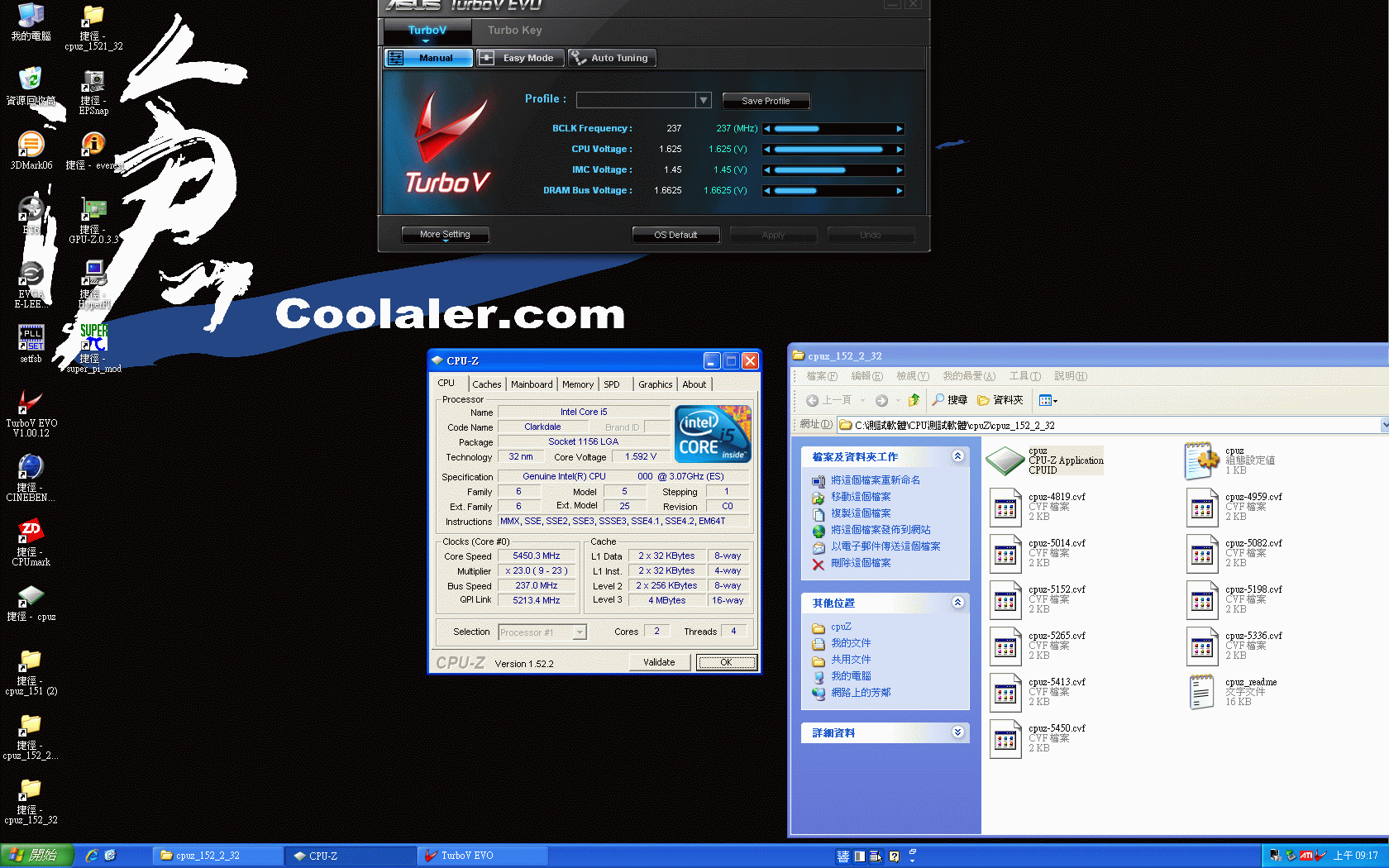Increase IMC Voltage with right arrow
Image resolution: width=1389 pixels, height=868 pixels.
[900, 170]
